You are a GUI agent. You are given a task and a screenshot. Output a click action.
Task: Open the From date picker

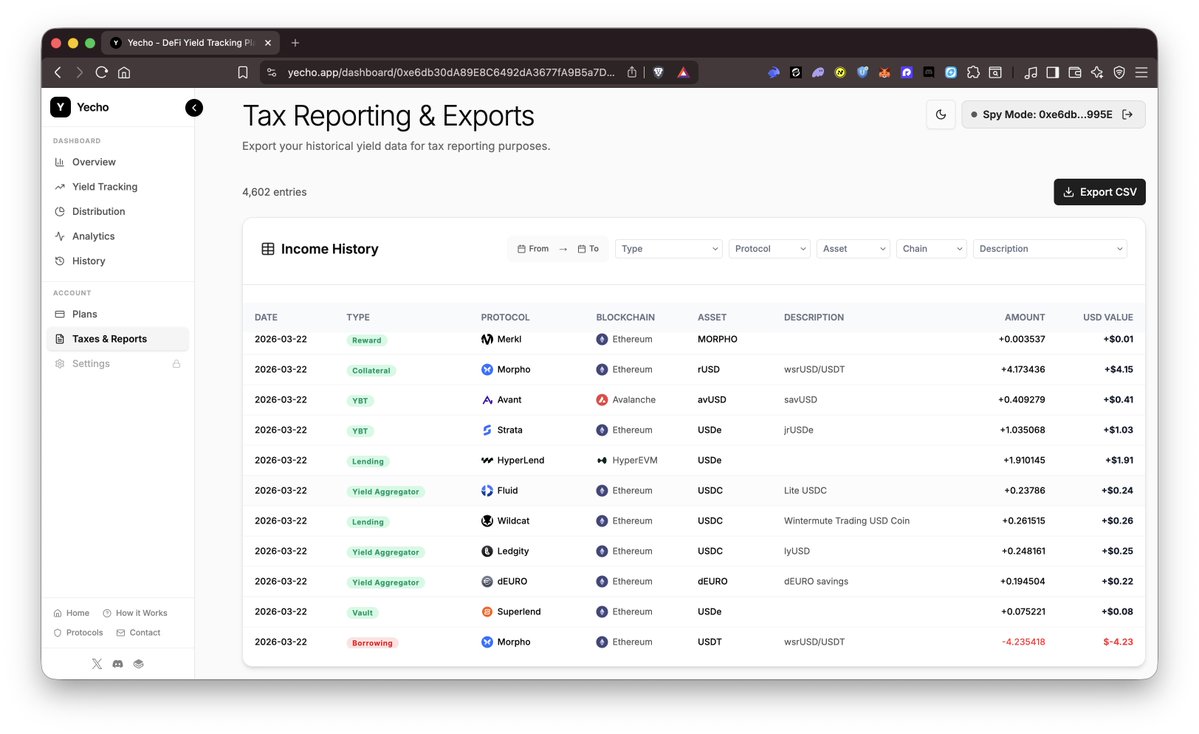[533, 248]
